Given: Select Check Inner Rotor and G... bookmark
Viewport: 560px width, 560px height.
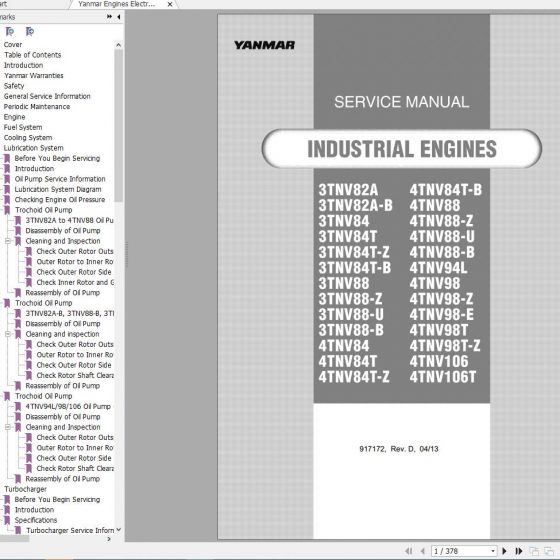Looking at the screenshot, I should 75,282.
